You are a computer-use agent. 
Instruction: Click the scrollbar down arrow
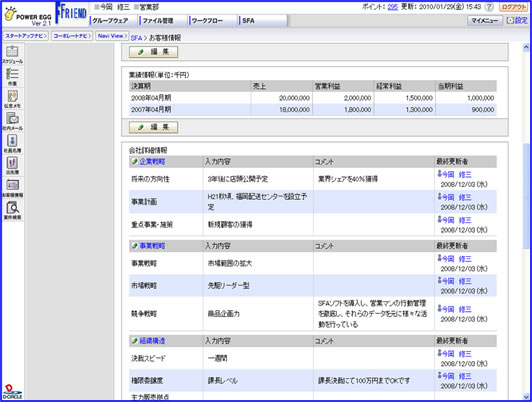pos(526,396)
